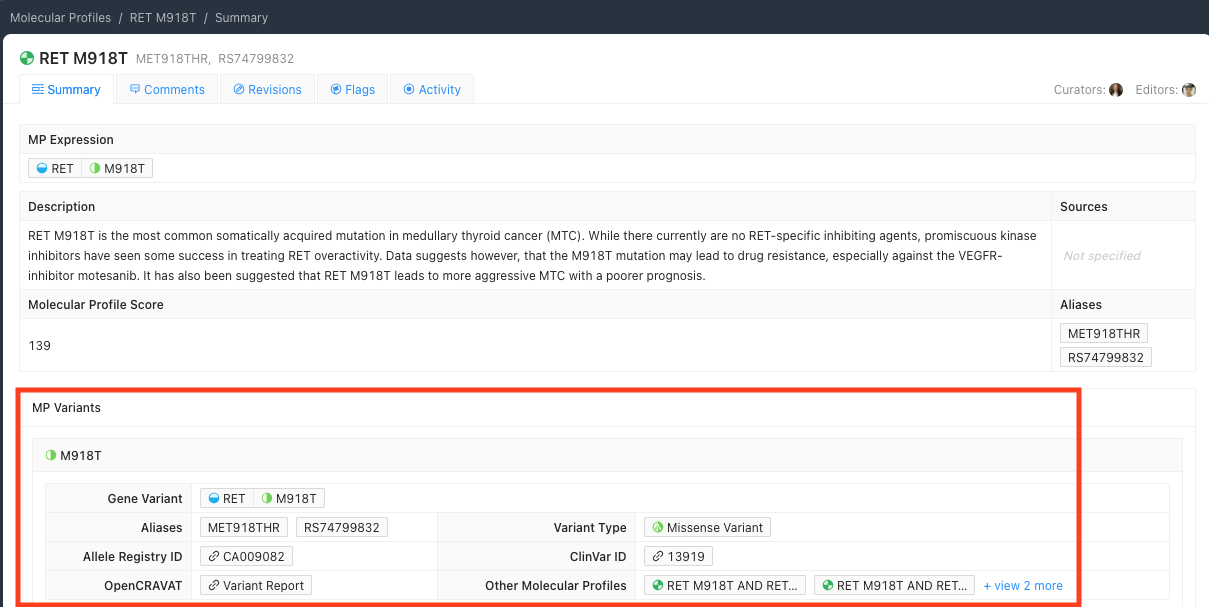Switch to the Summary tab
The width and height of the screenshot is (1209, 607).
coord(66,89)
